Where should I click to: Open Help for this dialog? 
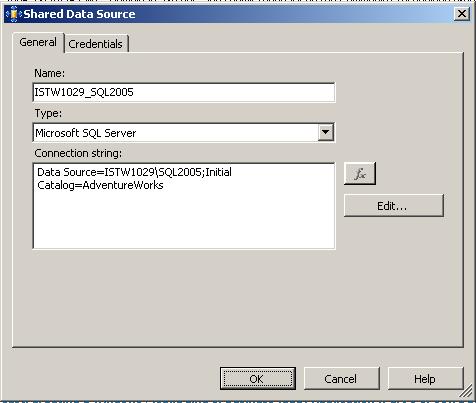(426, 379)
